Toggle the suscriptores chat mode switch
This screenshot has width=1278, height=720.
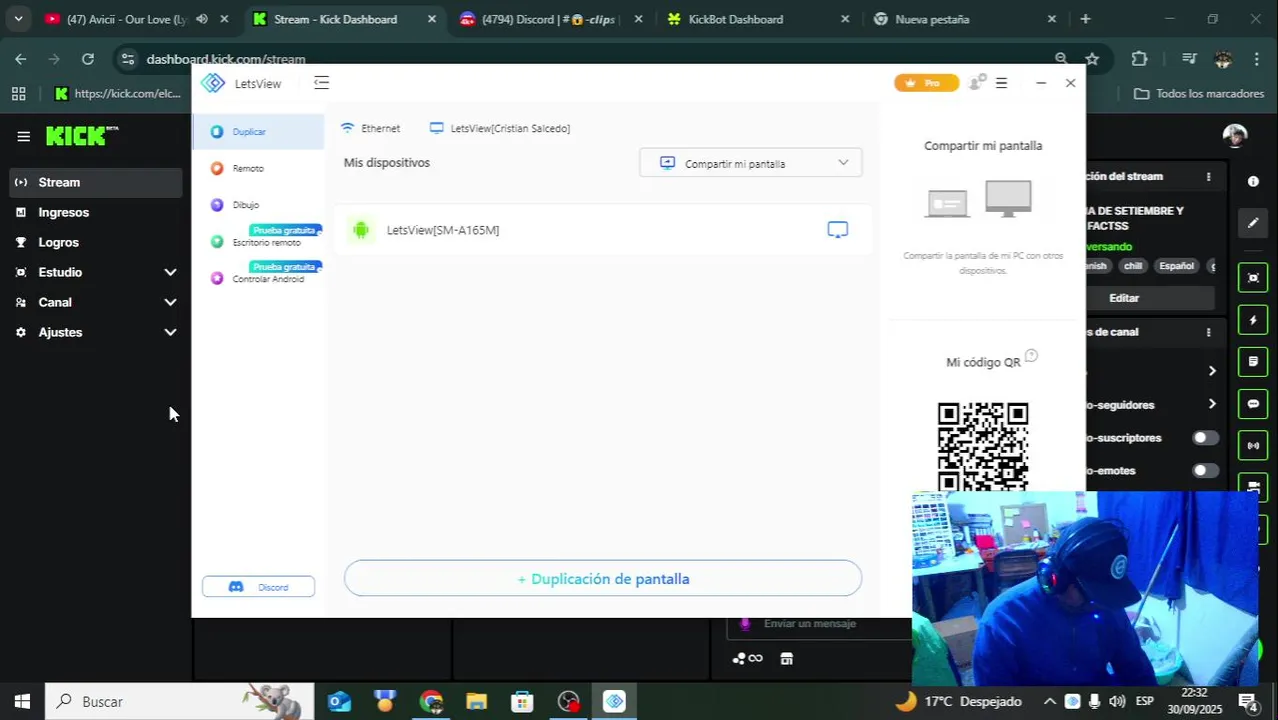[1205, 438]
